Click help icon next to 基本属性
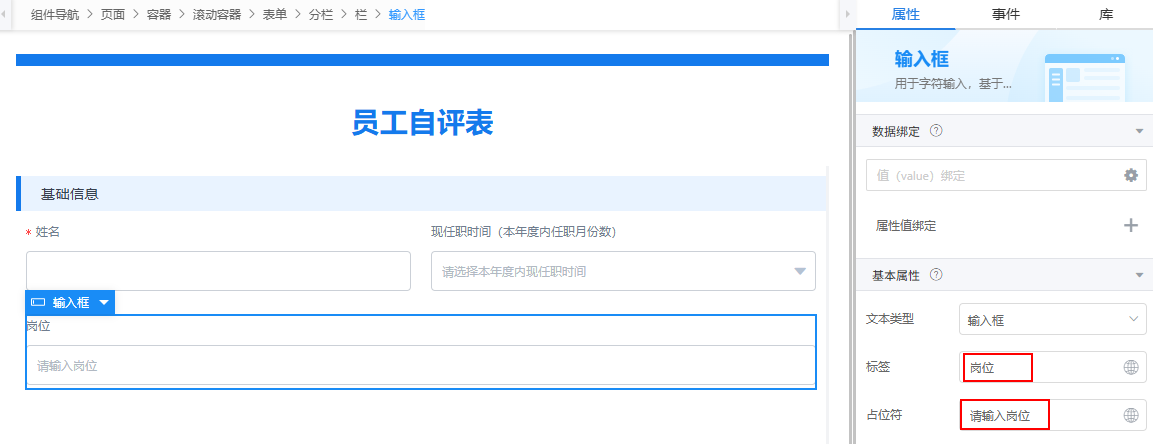This screenshot has width=1153, height=444. point(936,275)
